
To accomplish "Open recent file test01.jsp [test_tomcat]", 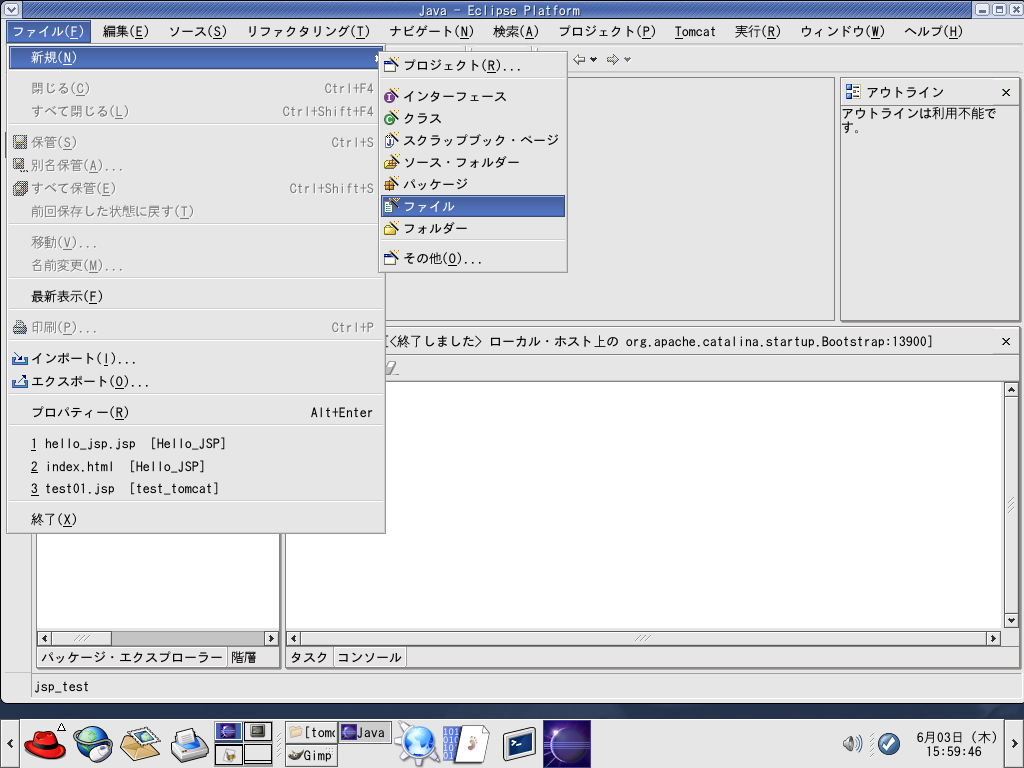I will 196,489.
